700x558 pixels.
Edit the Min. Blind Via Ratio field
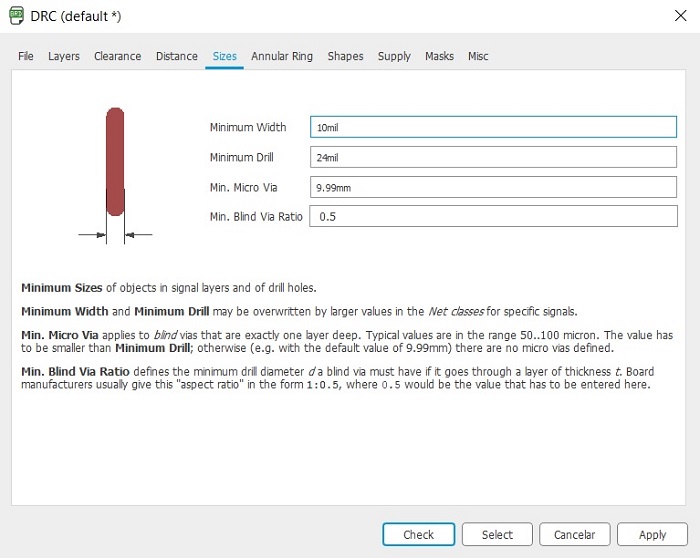(493, 217)
